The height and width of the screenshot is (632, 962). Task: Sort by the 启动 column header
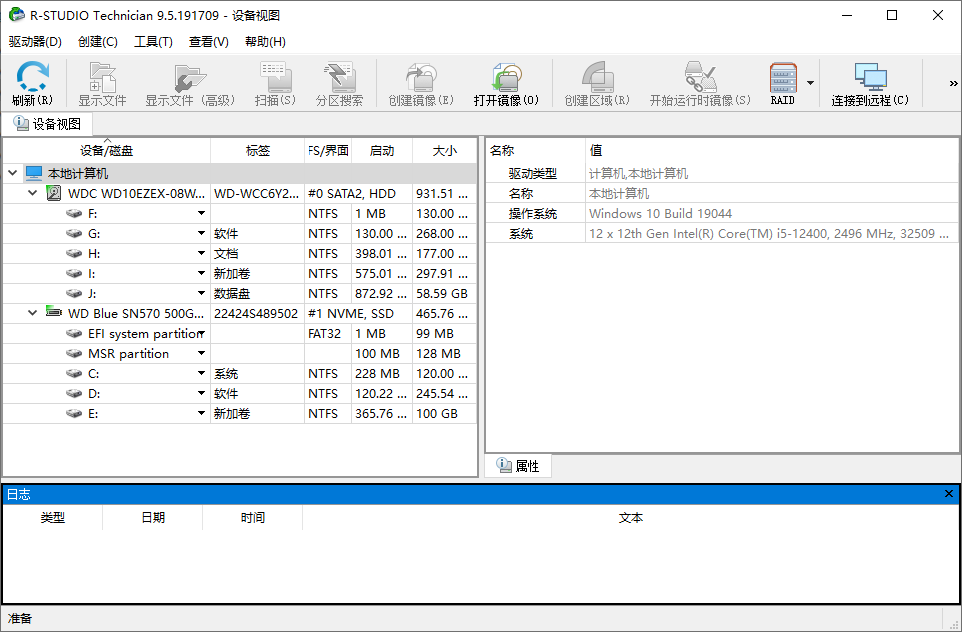[382, 151]
